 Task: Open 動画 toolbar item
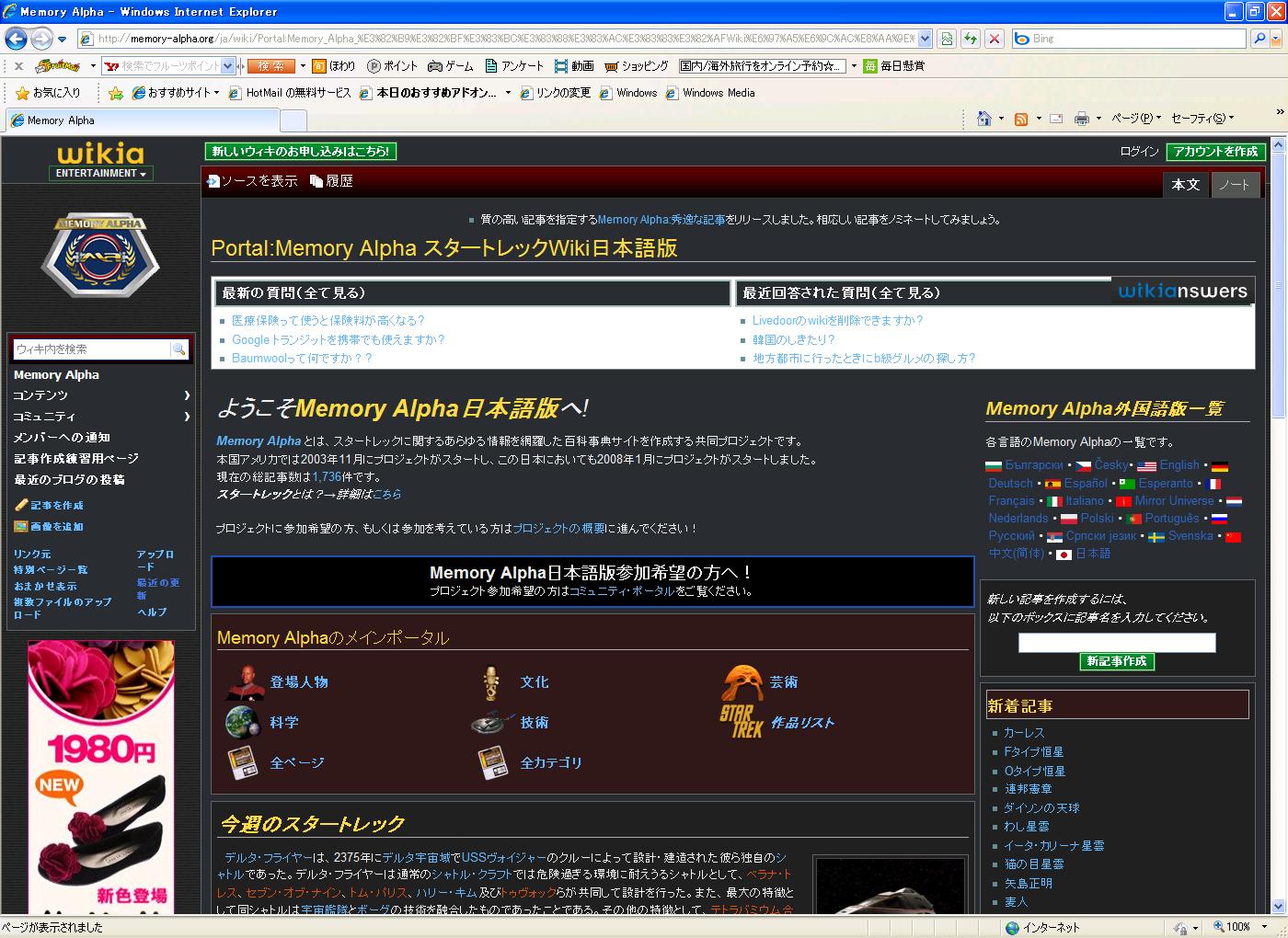tap(574, 66)
